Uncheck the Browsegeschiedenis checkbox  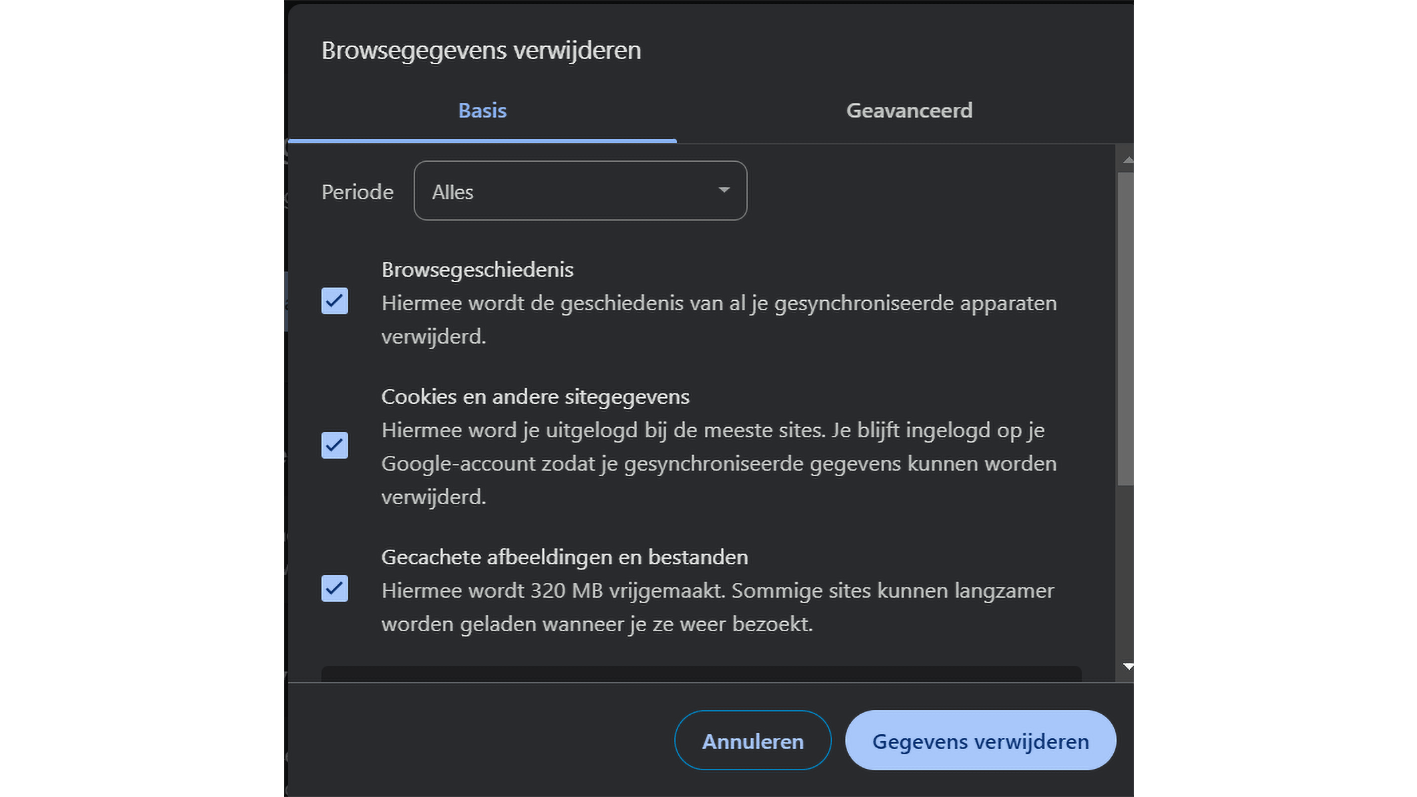(x=335, y=301)
